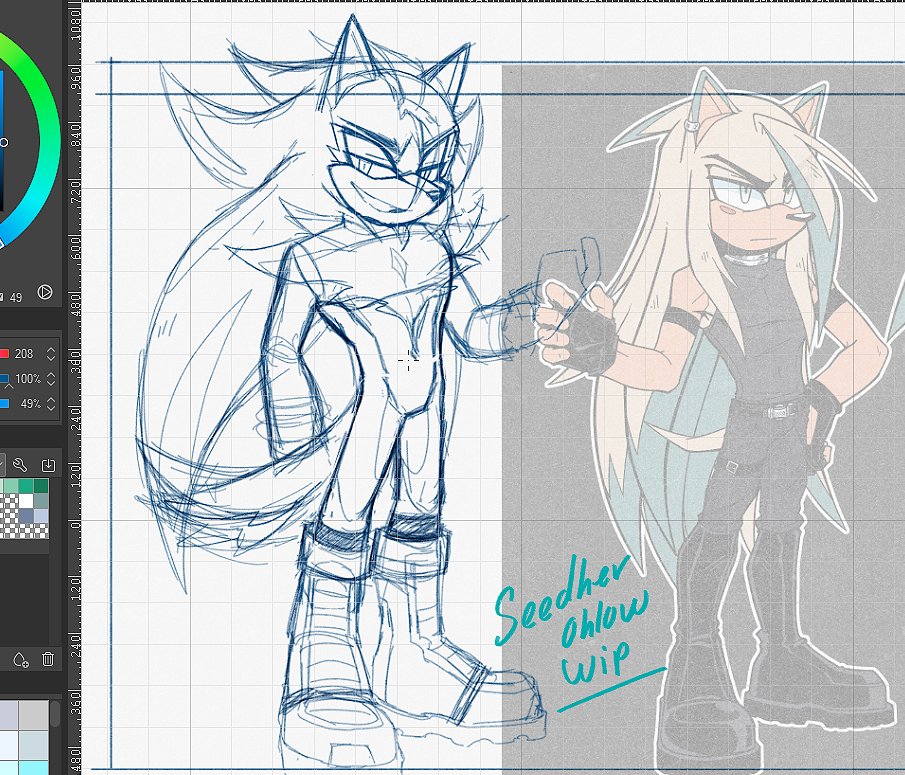This screenshot has width=905, height=775.
Task: Click the vertical ruler at the 0 mark
Action: pyautogui.click(x=75, y=524)
